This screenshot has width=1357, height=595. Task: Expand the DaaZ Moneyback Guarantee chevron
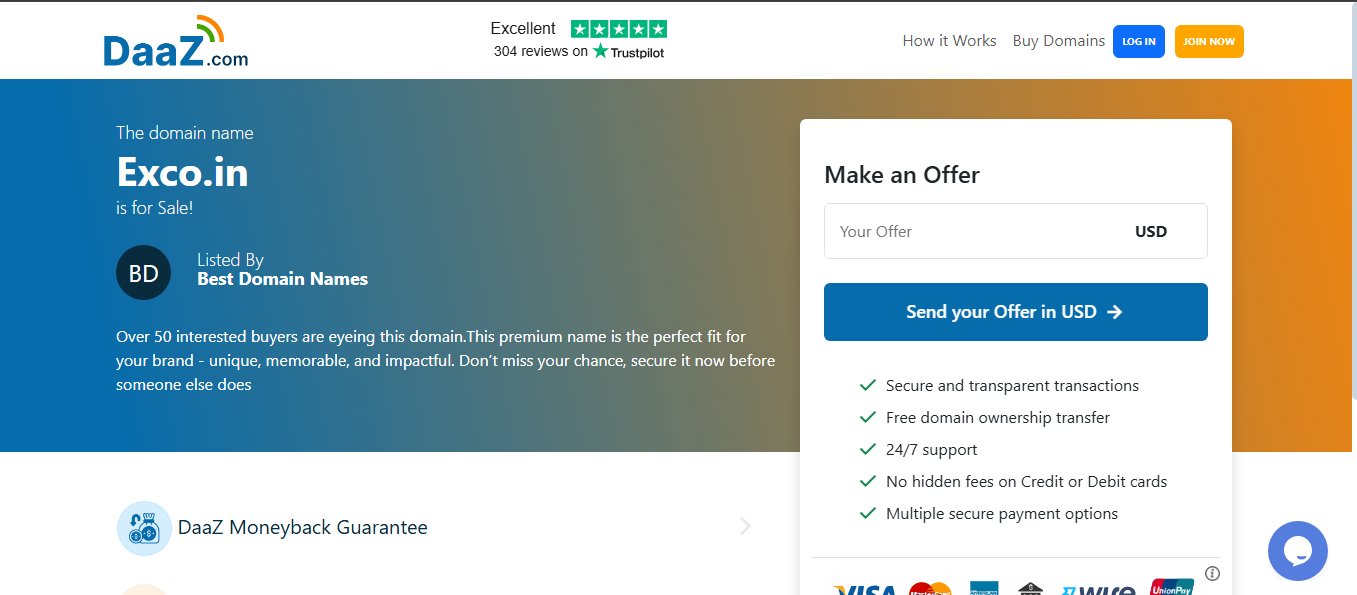[x=745, y=527]
